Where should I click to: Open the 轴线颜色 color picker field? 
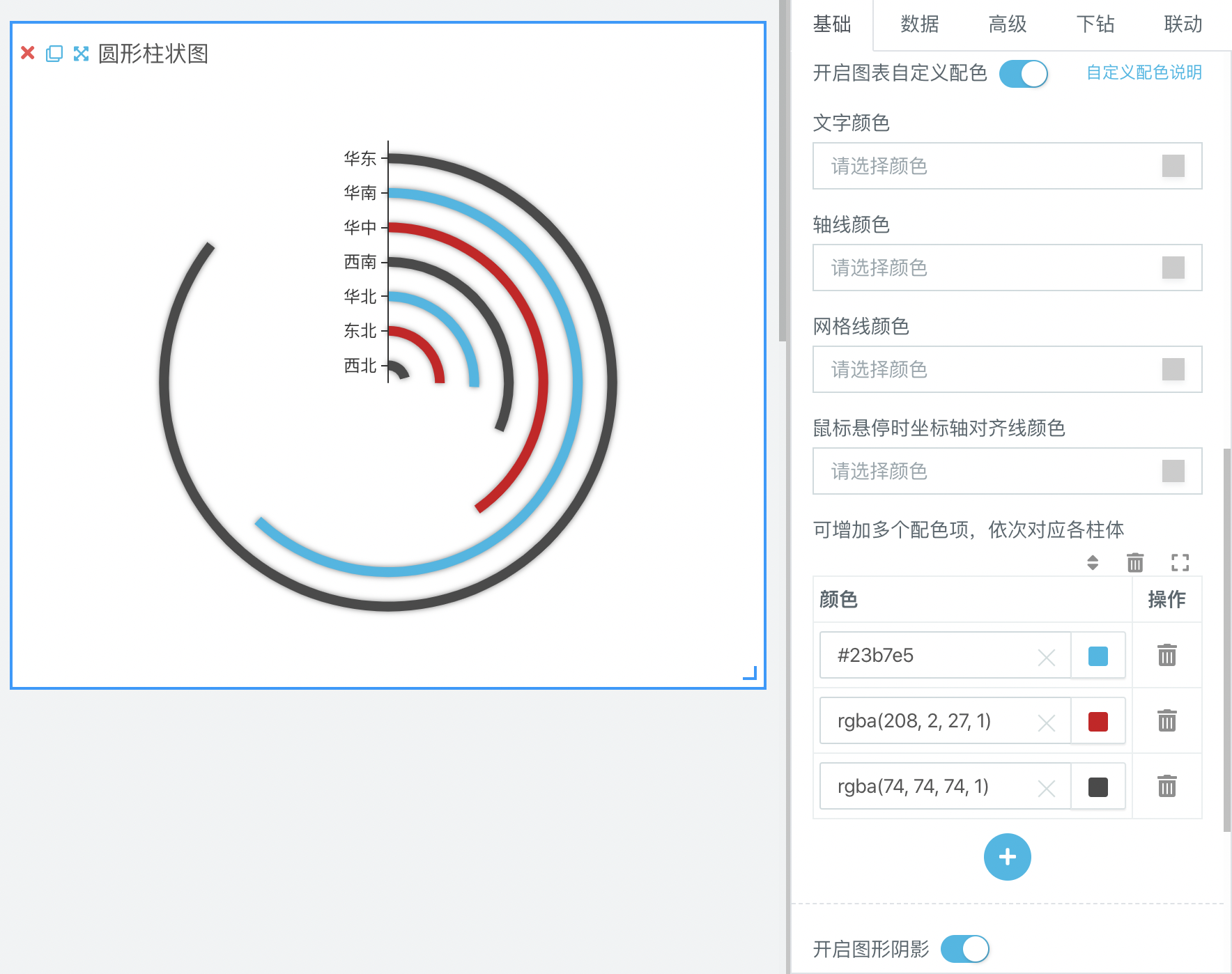pyautogui.click(x=1007, y=268)
